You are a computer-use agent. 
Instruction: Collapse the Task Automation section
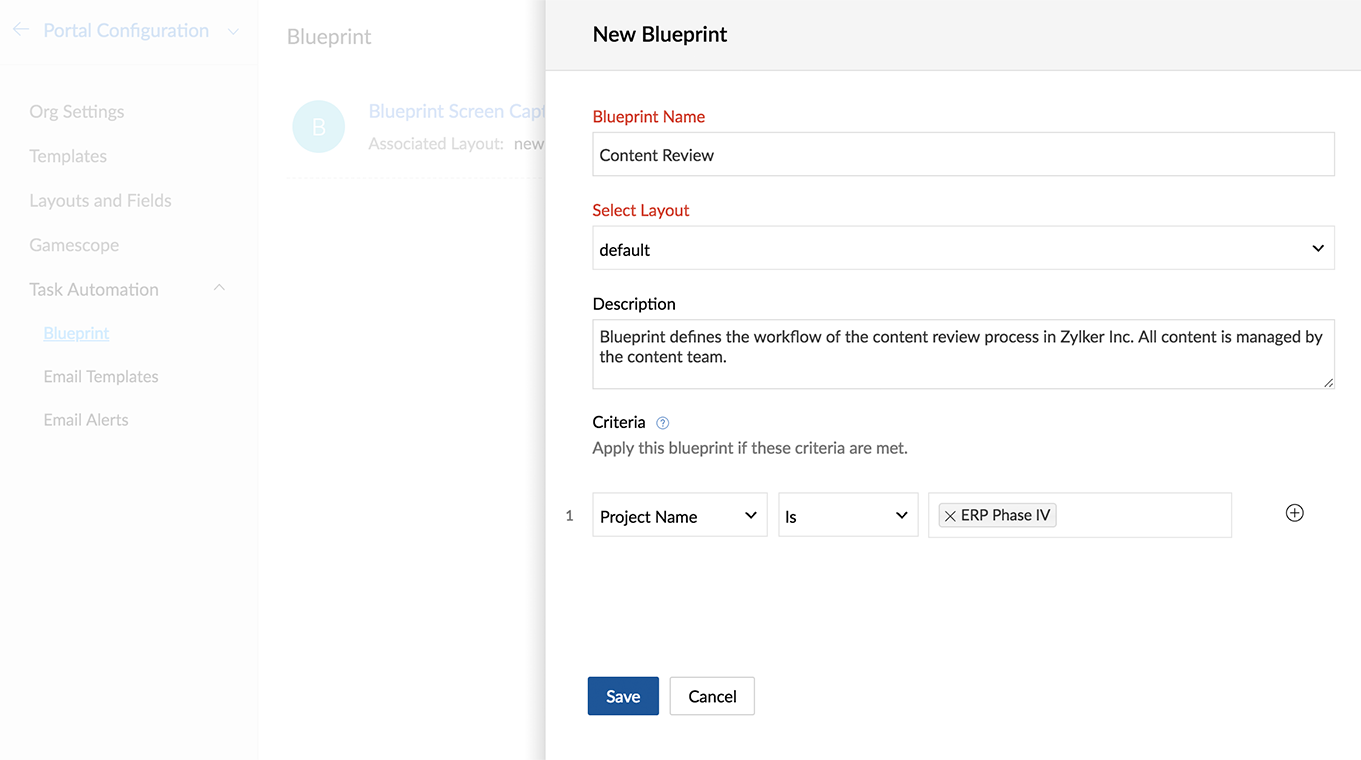coord(219,289)
